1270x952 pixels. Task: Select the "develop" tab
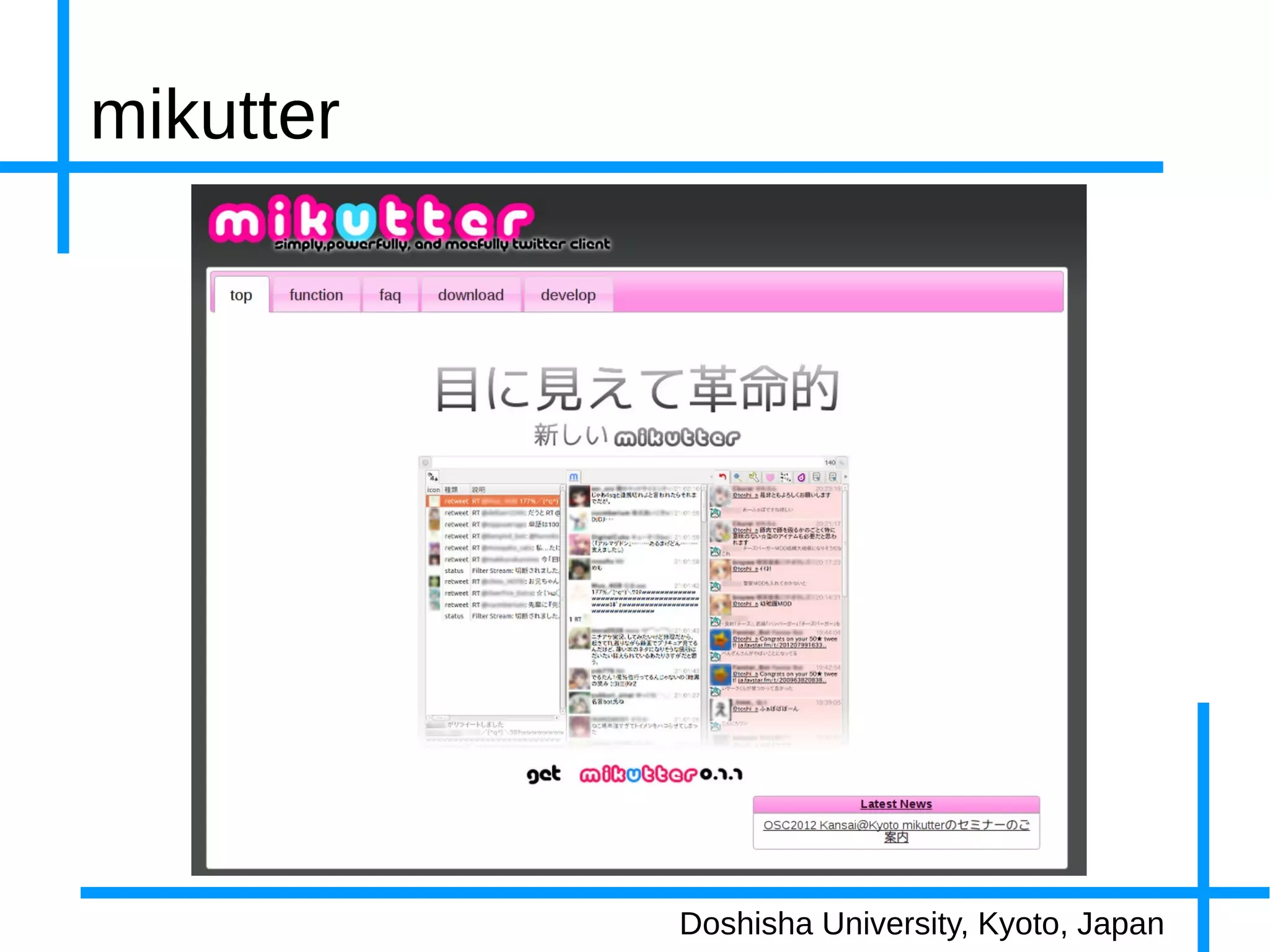coord(568,295)
